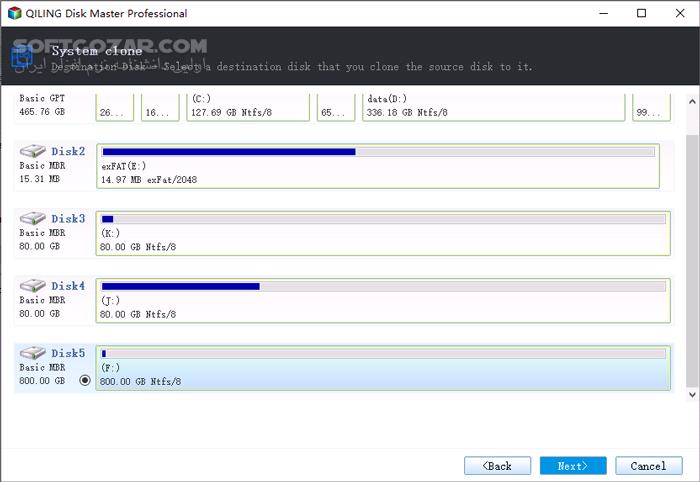Click the Disk2 drive icon
Screen dimensions: 700x482
pos(33,151)
